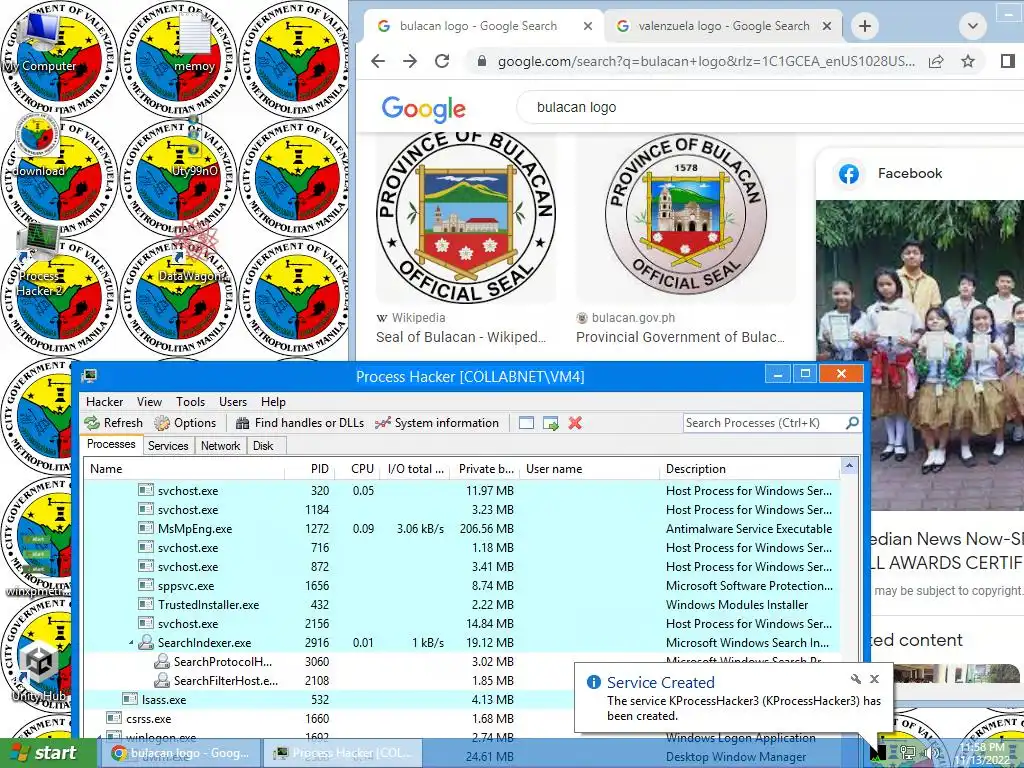
Task: Open Chrome tab search dropdown
Action: [x=972, y=26]
